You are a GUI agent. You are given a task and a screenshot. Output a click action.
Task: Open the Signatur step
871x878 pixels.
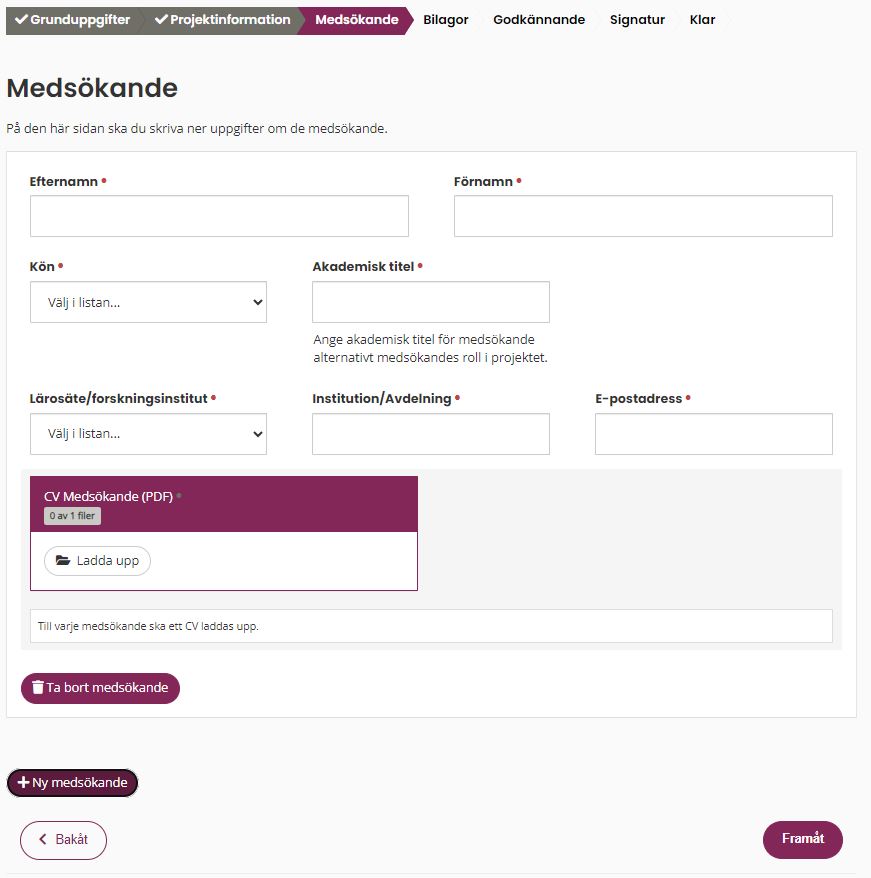coord(637,20)
